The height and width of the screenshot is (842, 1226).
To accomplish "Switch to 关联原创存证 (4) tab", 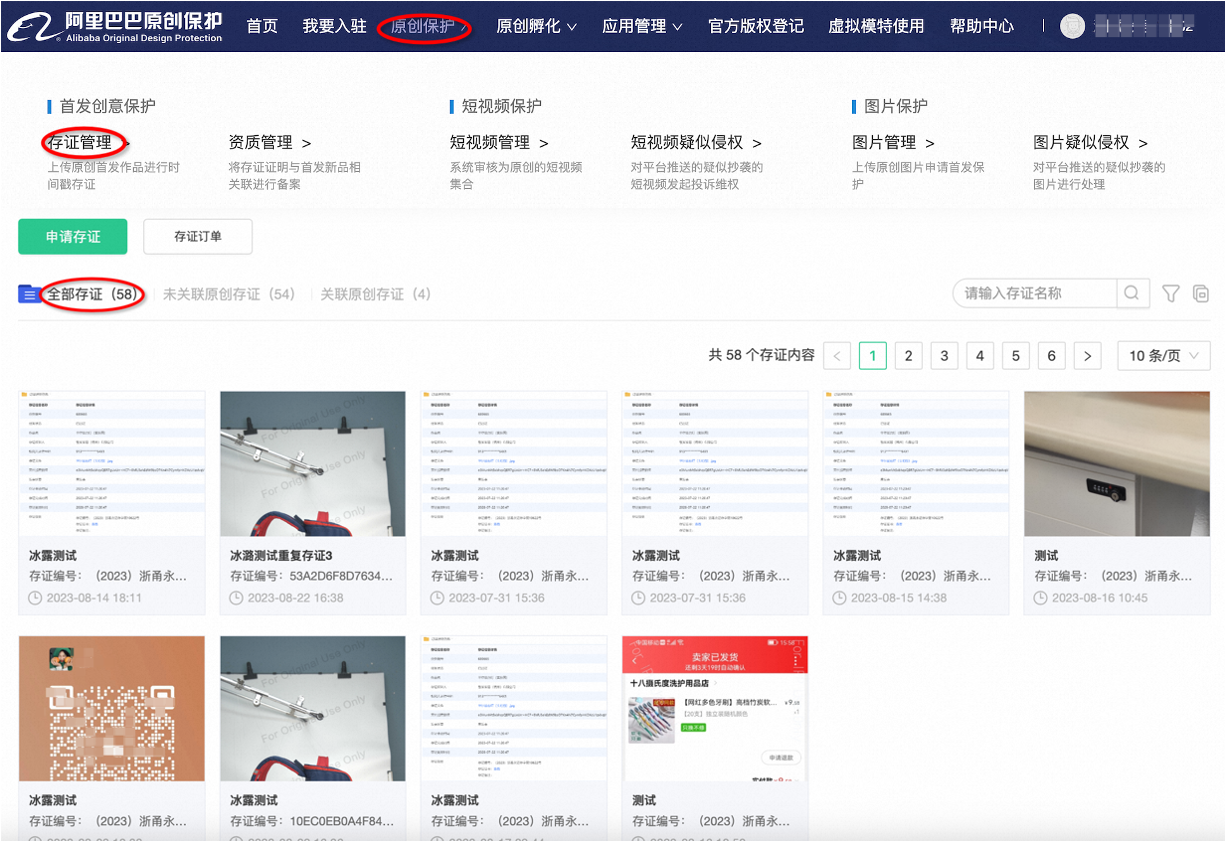I will pyautogui.click(x=375, y=294).
